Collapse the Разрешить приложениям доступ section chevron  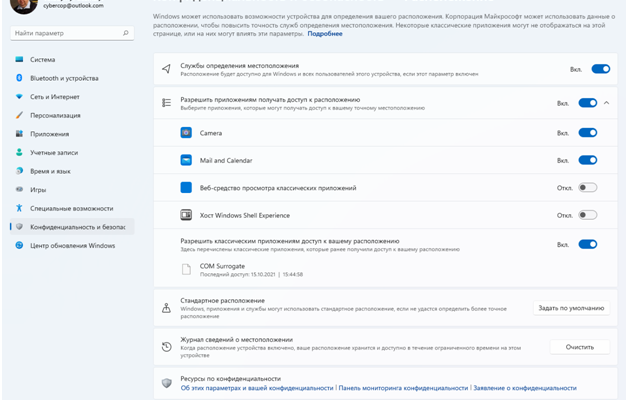pos(607,102)
